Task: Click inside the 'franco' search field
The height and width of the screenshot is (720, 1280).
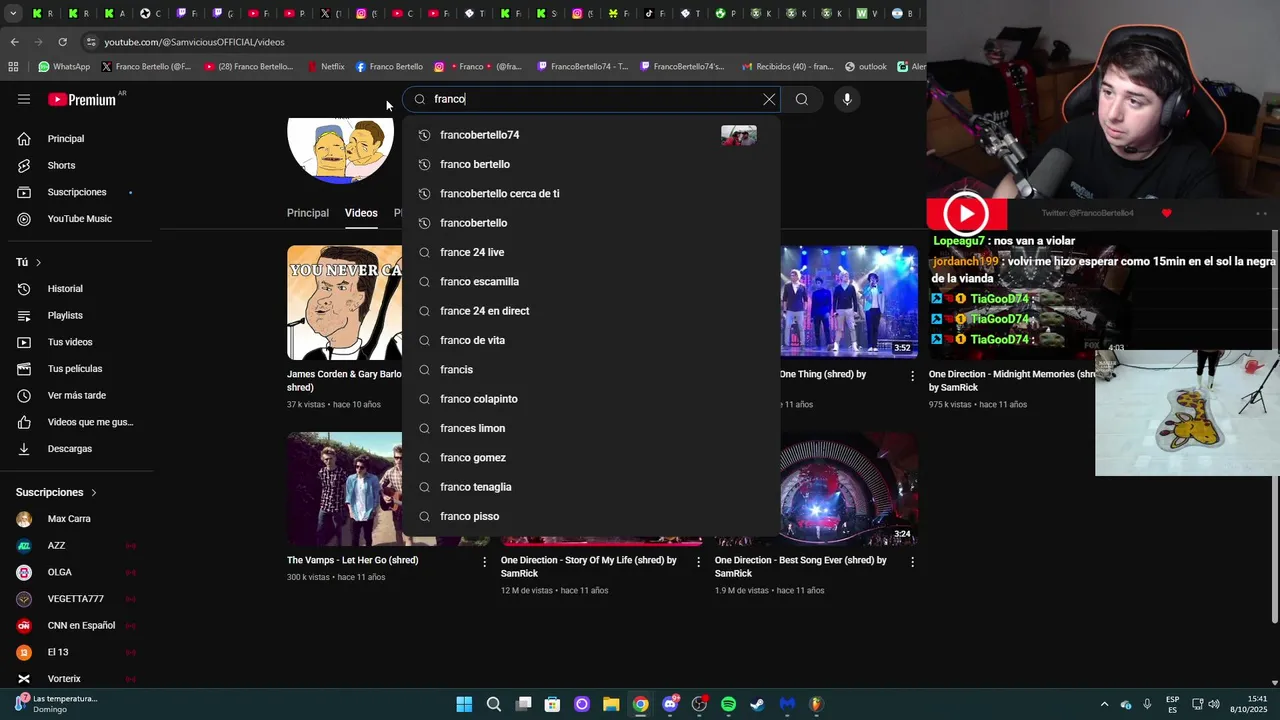Action: [590, 99]
